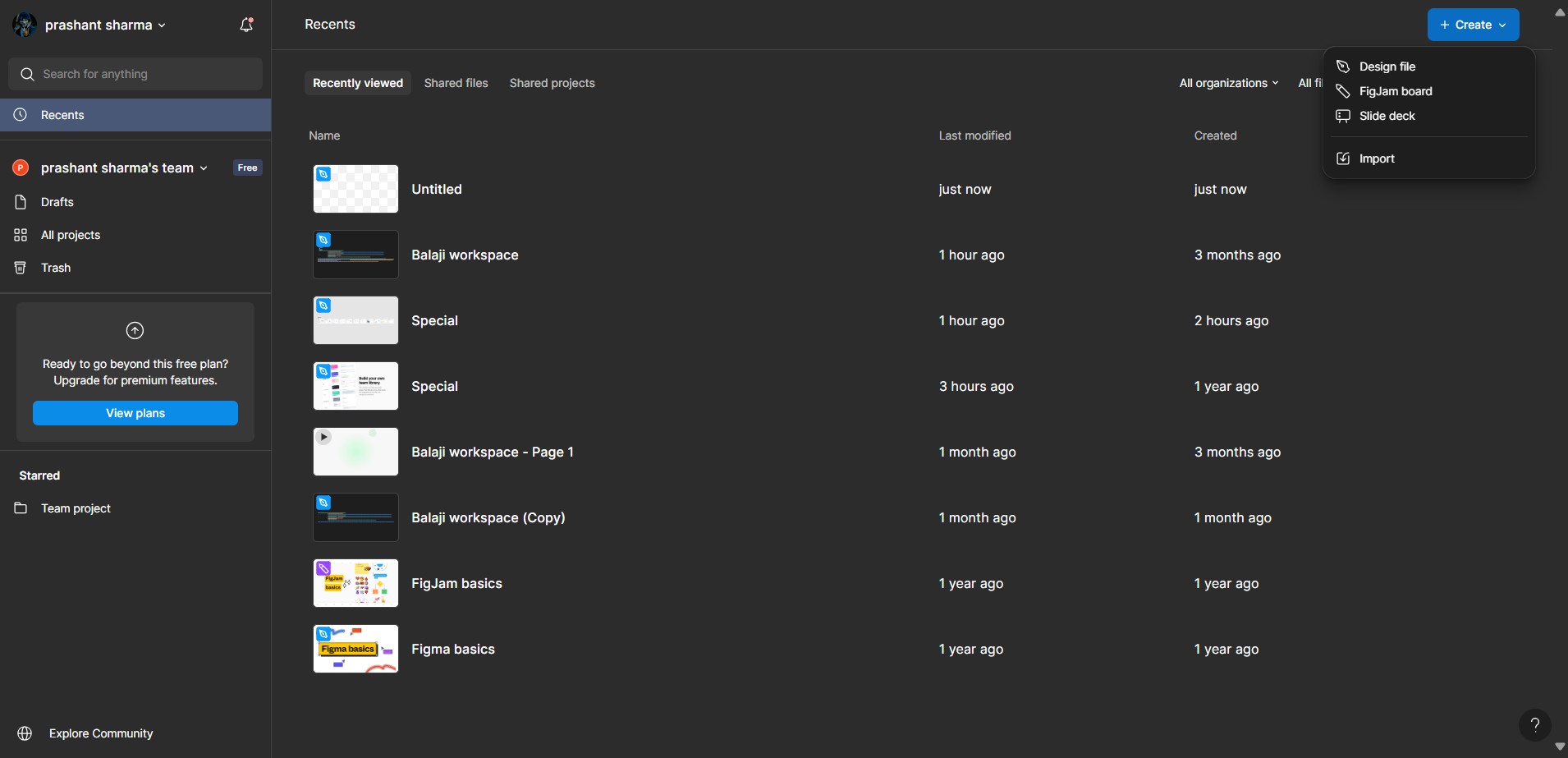Viewport: 1568px width, 758px height.
Task: Go to All projects in sidebar
Action: [x=135, y=235]
